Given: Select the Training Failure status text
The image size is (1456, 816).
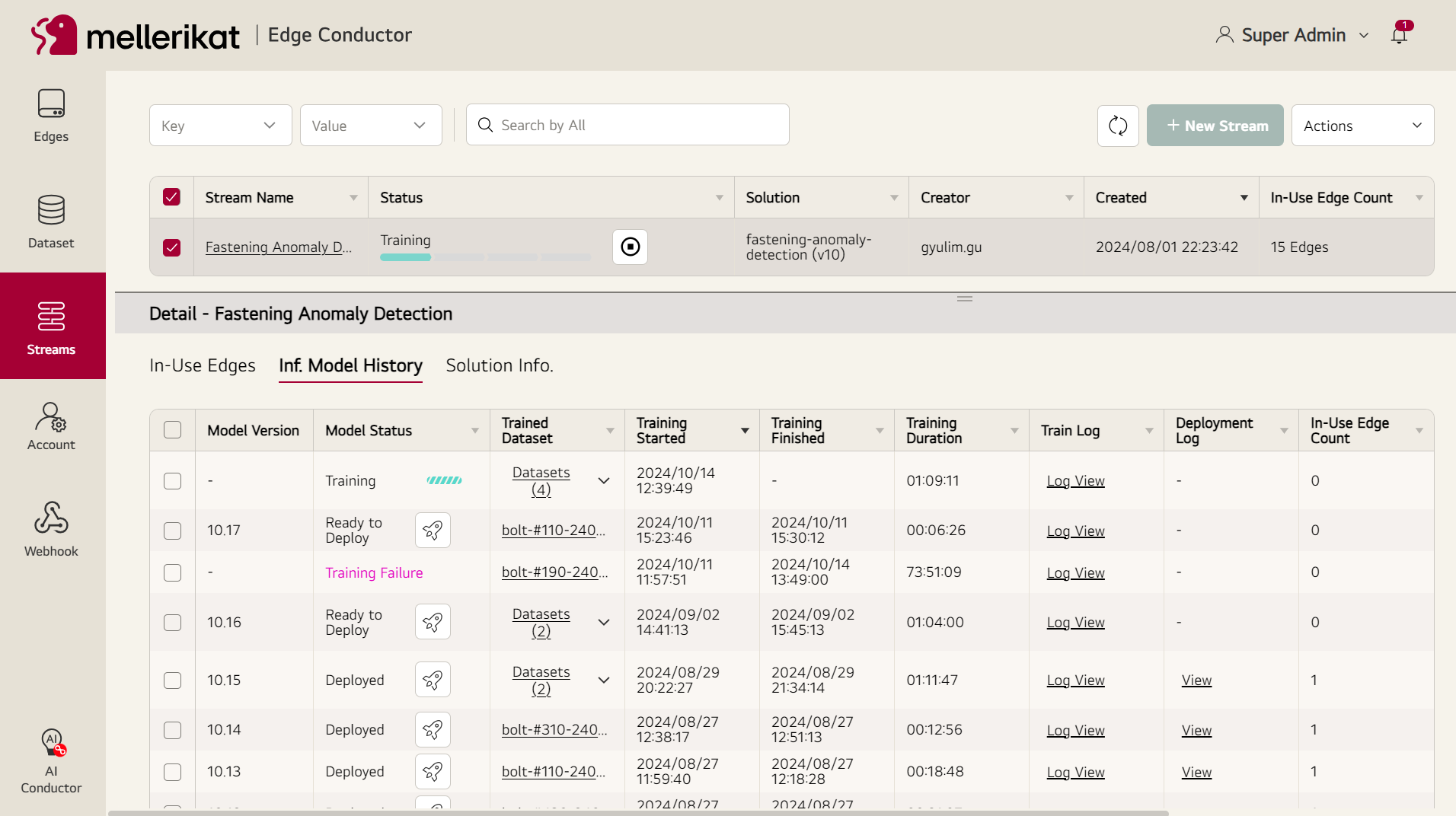Looking at the screenshot, I should (x=374, y=572).
